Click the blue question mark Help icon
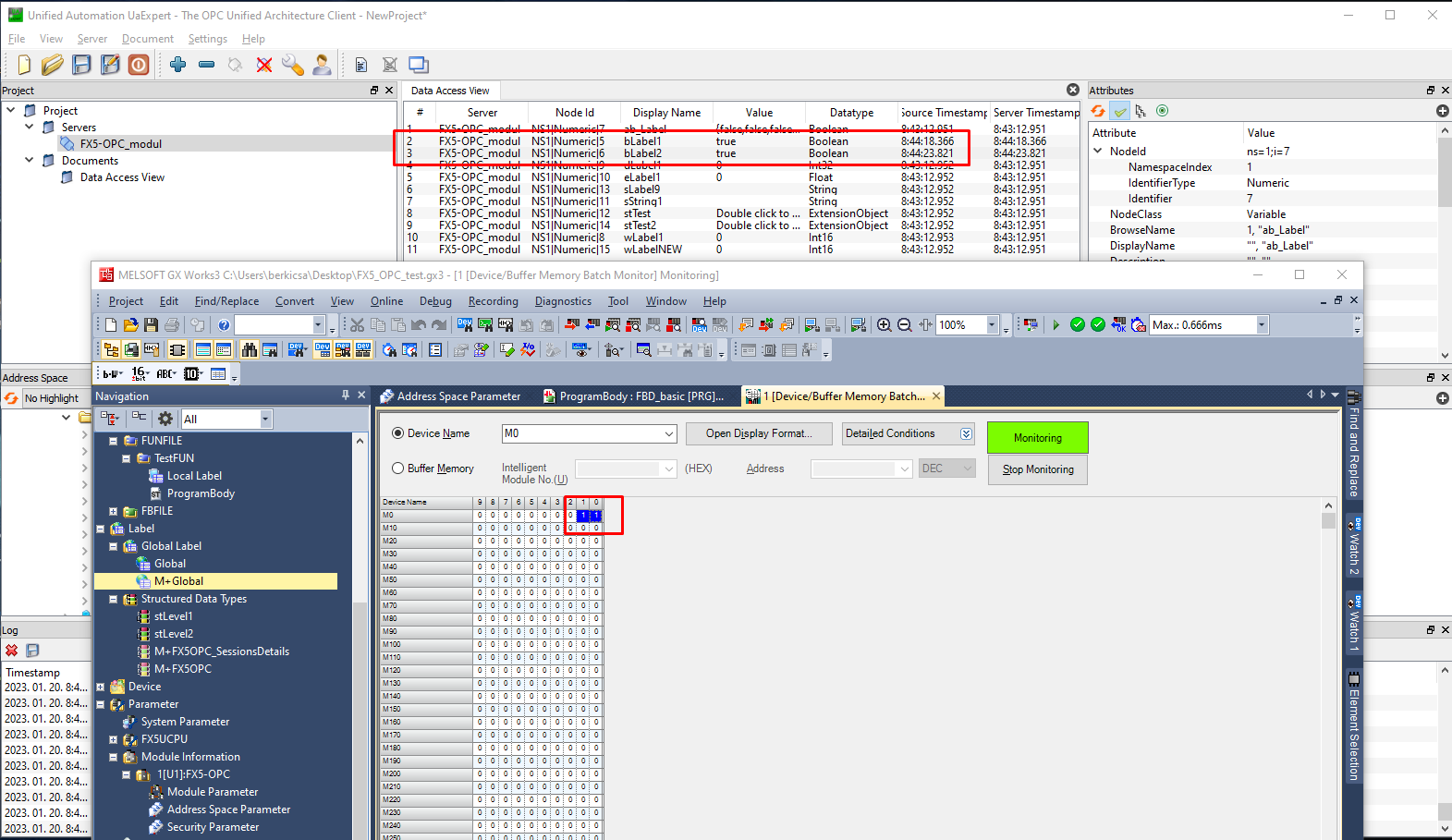The height and width of the screenshot is (840, 1452). 224,325
